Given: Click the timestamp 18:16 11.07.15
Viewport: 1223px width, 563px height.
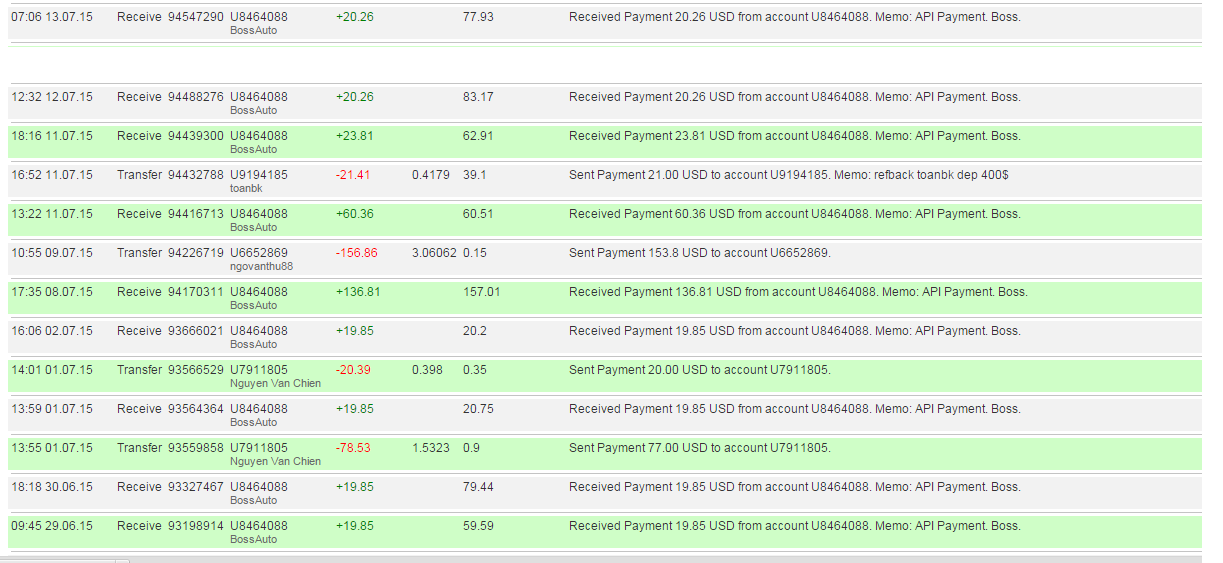Looking at the screenshot, I should (x=52, y=136).
